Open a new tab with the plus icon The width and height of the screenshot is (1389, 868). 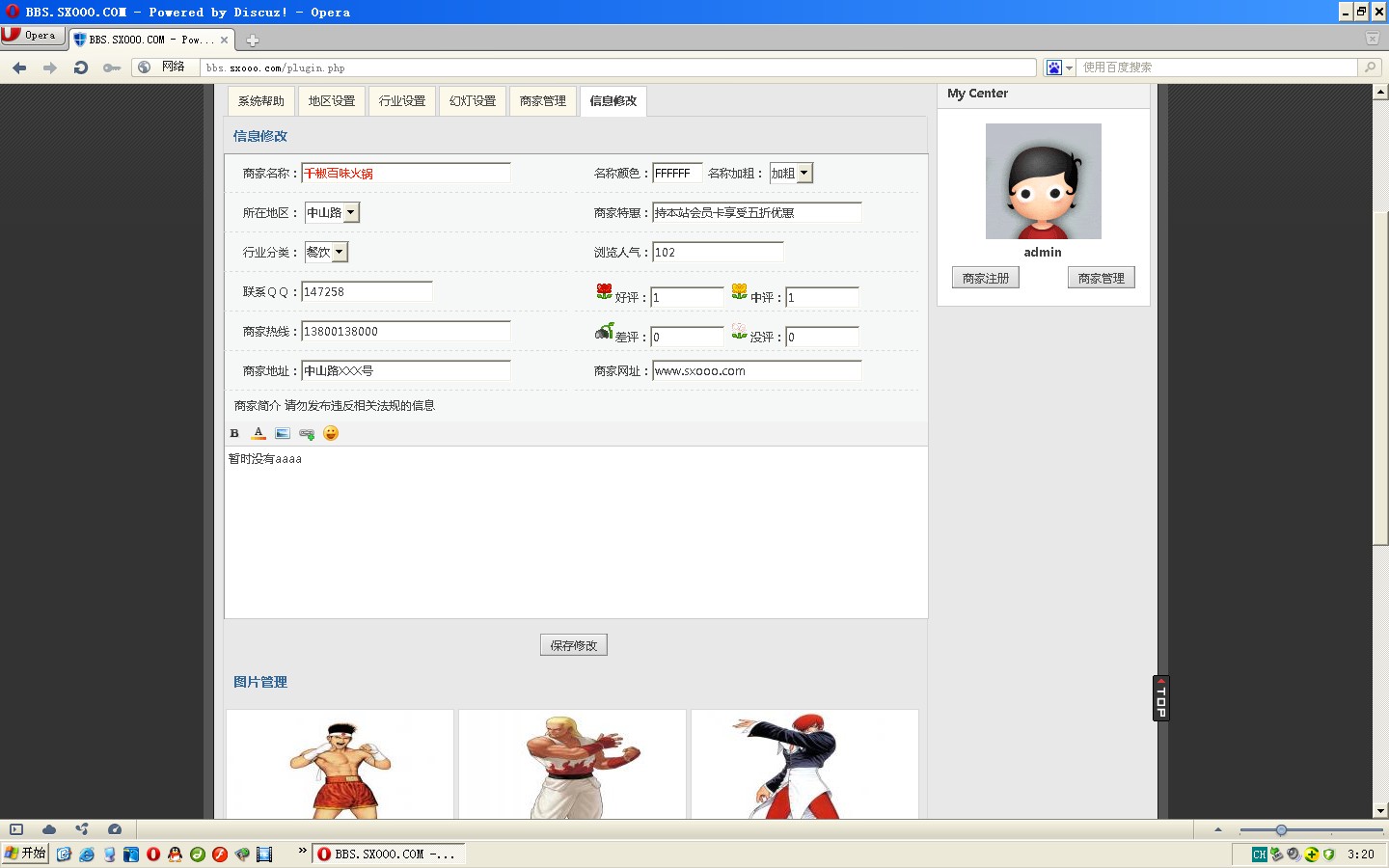(253, 41)
